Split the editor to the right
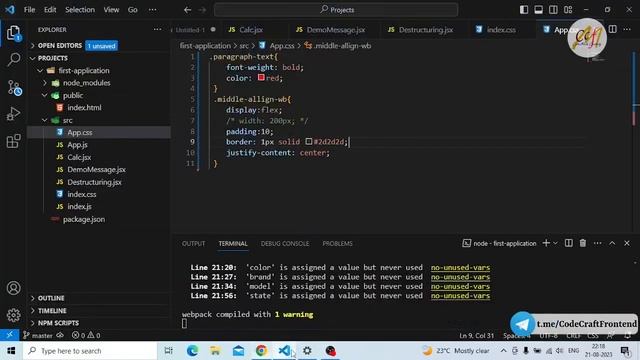 pyautogui.click(x=613, y=29)
